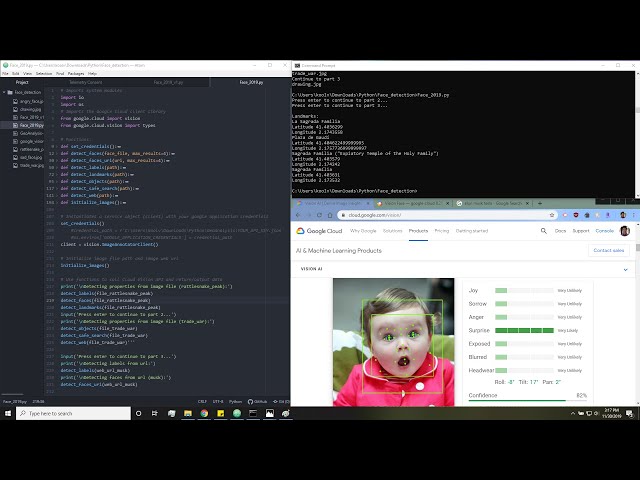This screenshot has height=480, width=640.
Task: Select angry_face image file in tree
Action: [x=28, y=101]
